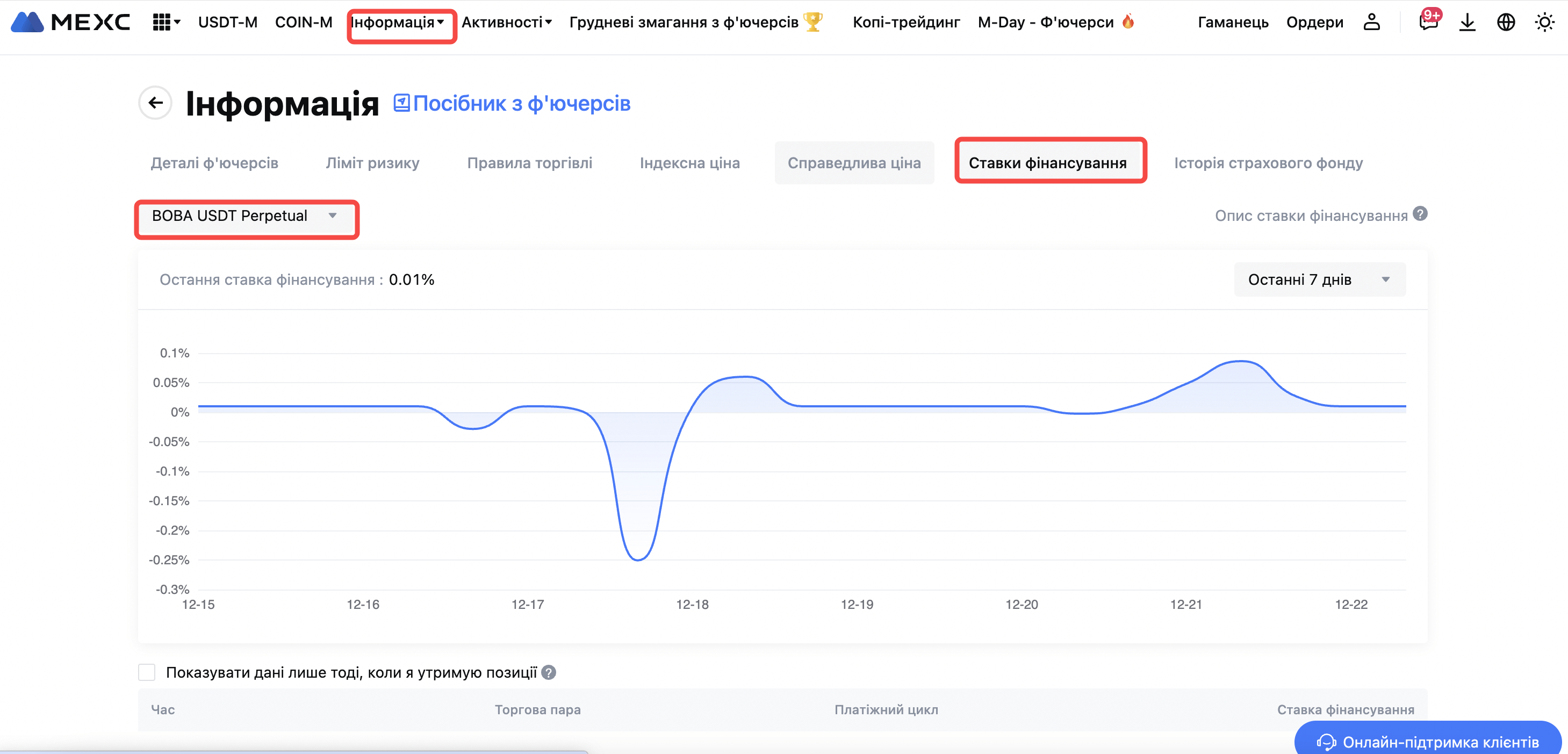The height and width of the screenshot is (754, 1568).
Task: Open the Останні 7 днів period dropdown
Action: 1319,280
